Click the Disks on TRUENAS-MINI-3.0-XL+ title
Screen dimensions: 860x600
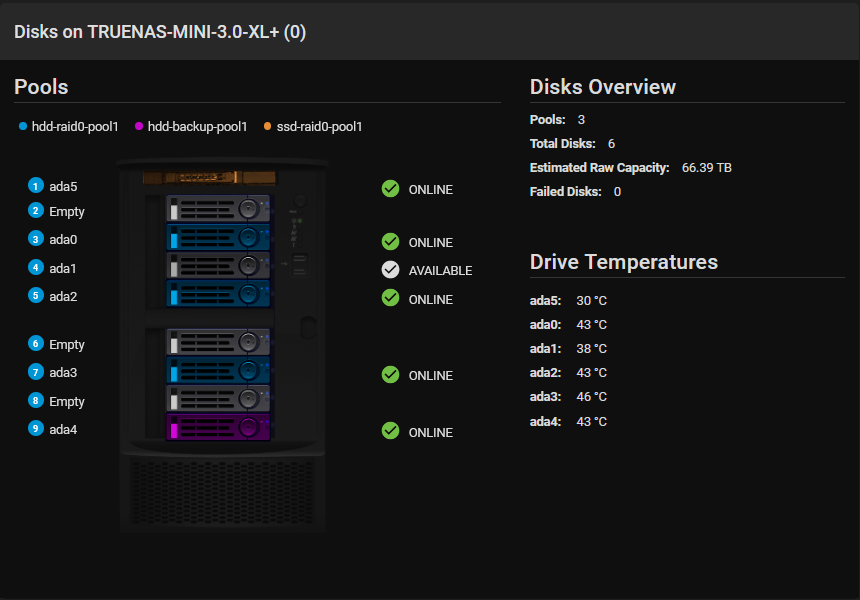160,32
